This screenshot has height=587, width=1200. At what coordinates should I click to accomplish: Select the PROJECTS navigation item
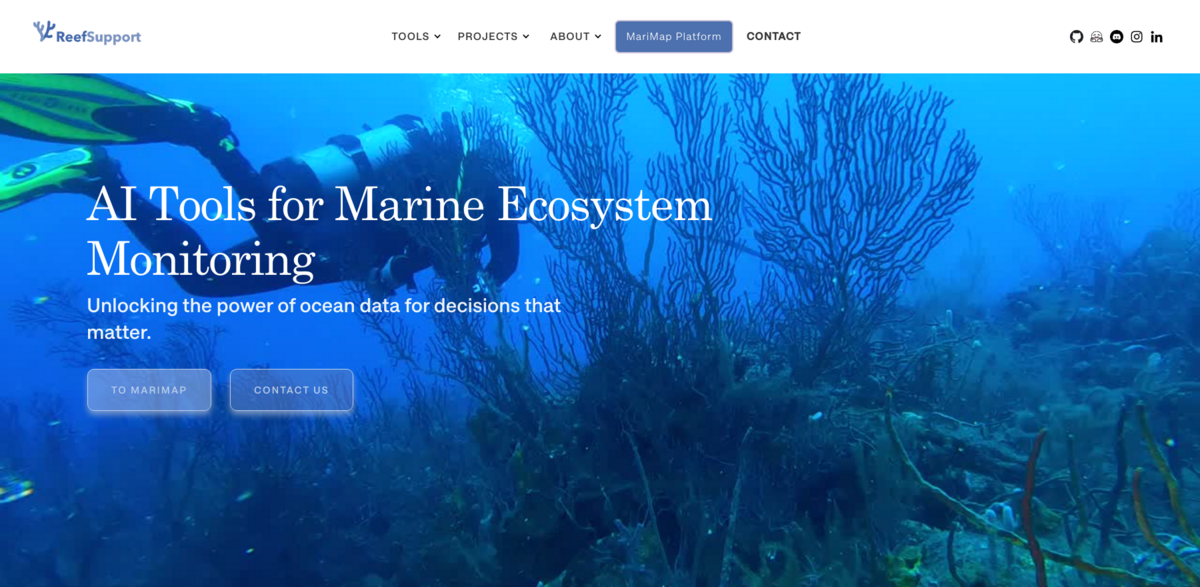489,36
